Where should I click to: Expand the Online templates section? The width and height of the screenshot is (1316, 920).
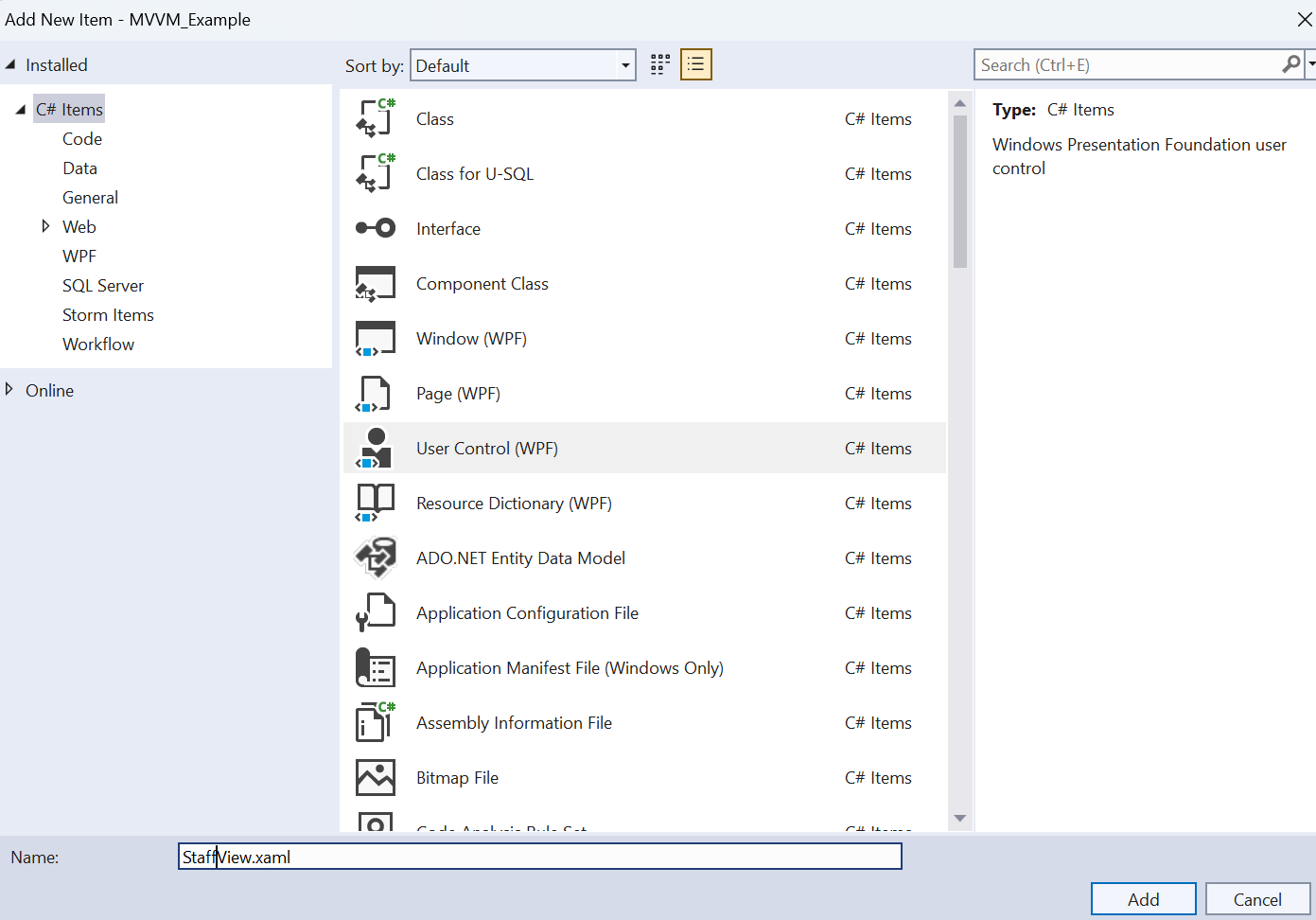pos(10,390)
